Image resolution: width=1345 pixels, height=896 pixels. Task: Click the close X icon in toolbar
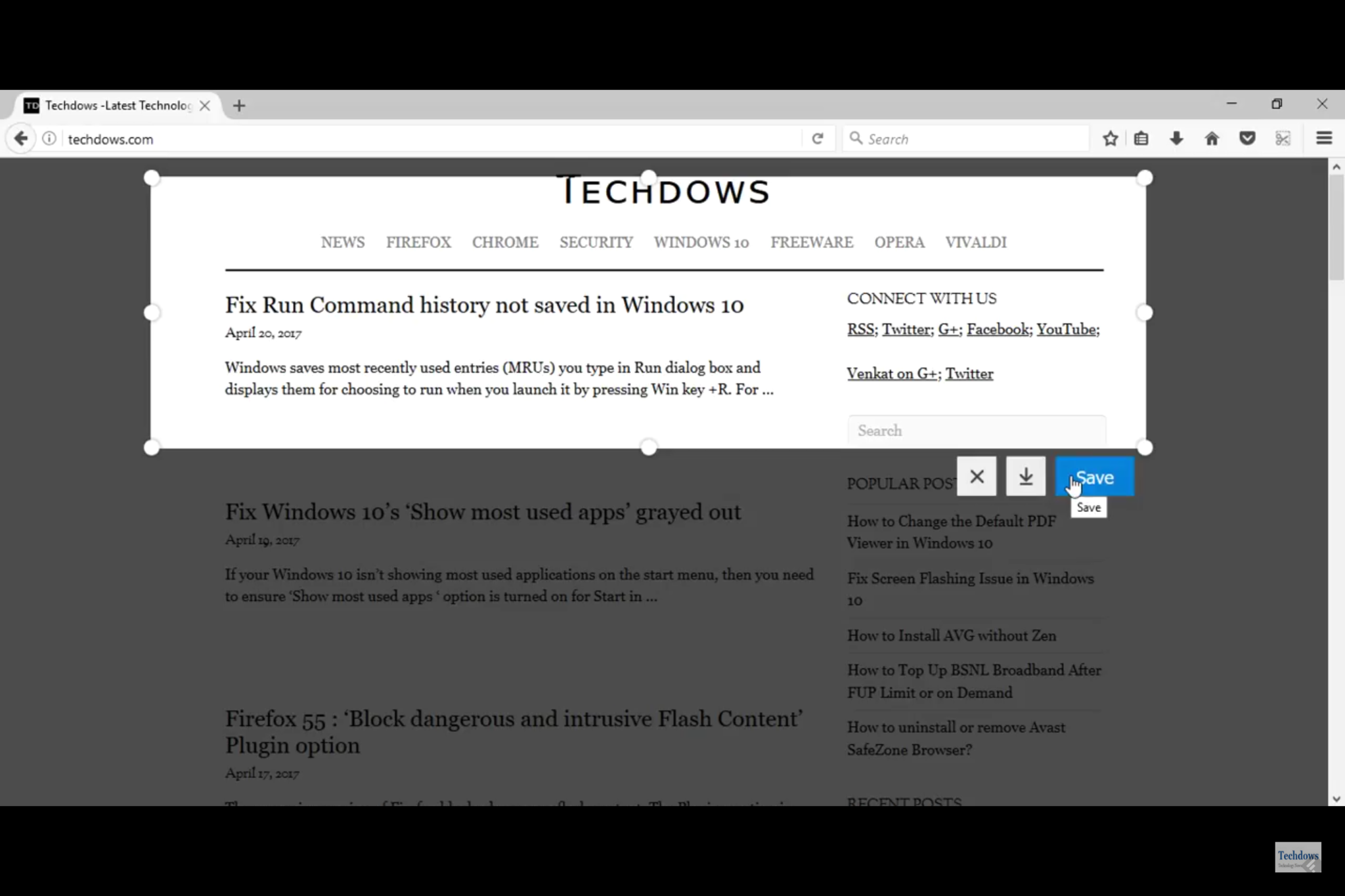[x=977, y=477]
